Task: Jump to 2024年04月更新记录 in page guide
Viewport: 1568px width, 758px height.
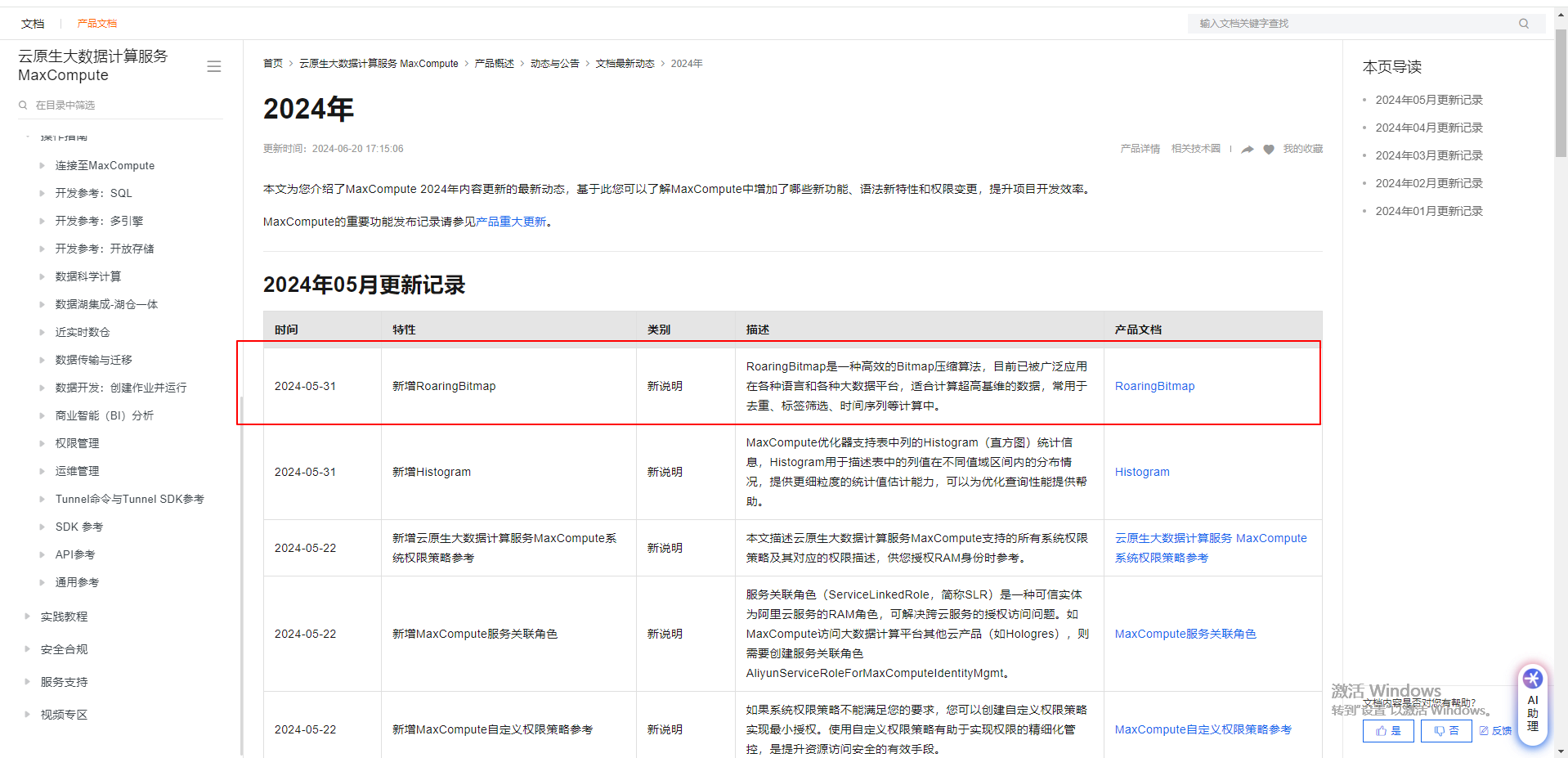Action: click(1429, 128)
